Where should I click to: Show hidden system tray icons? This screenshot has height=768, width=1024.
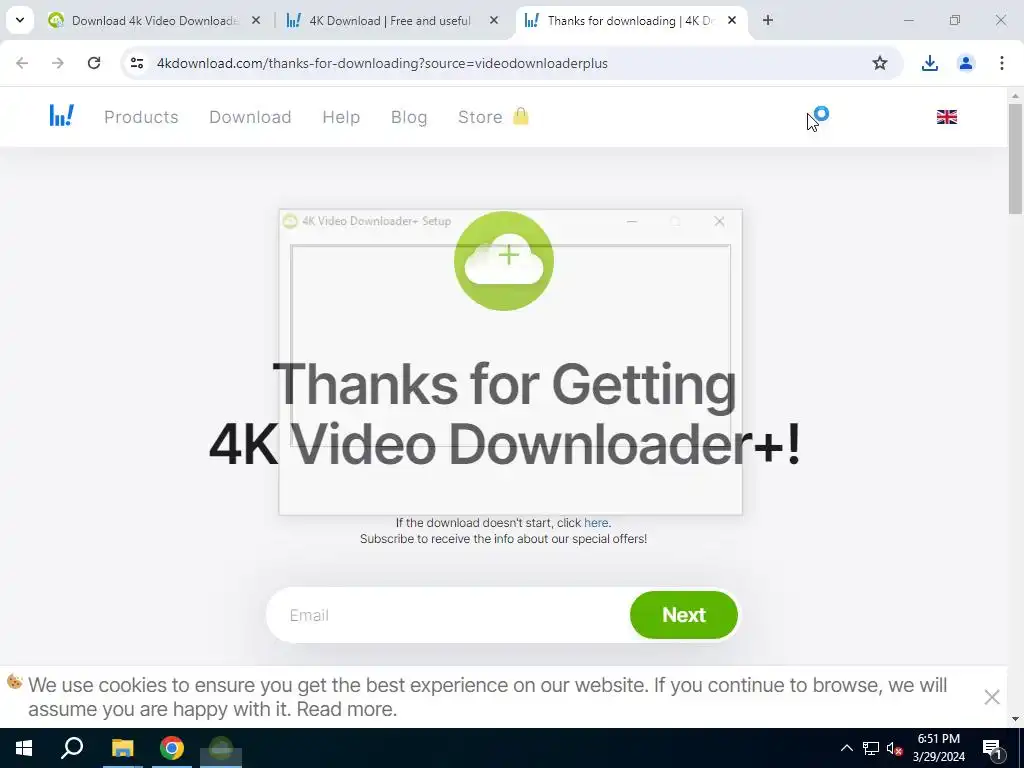[846, 748]
